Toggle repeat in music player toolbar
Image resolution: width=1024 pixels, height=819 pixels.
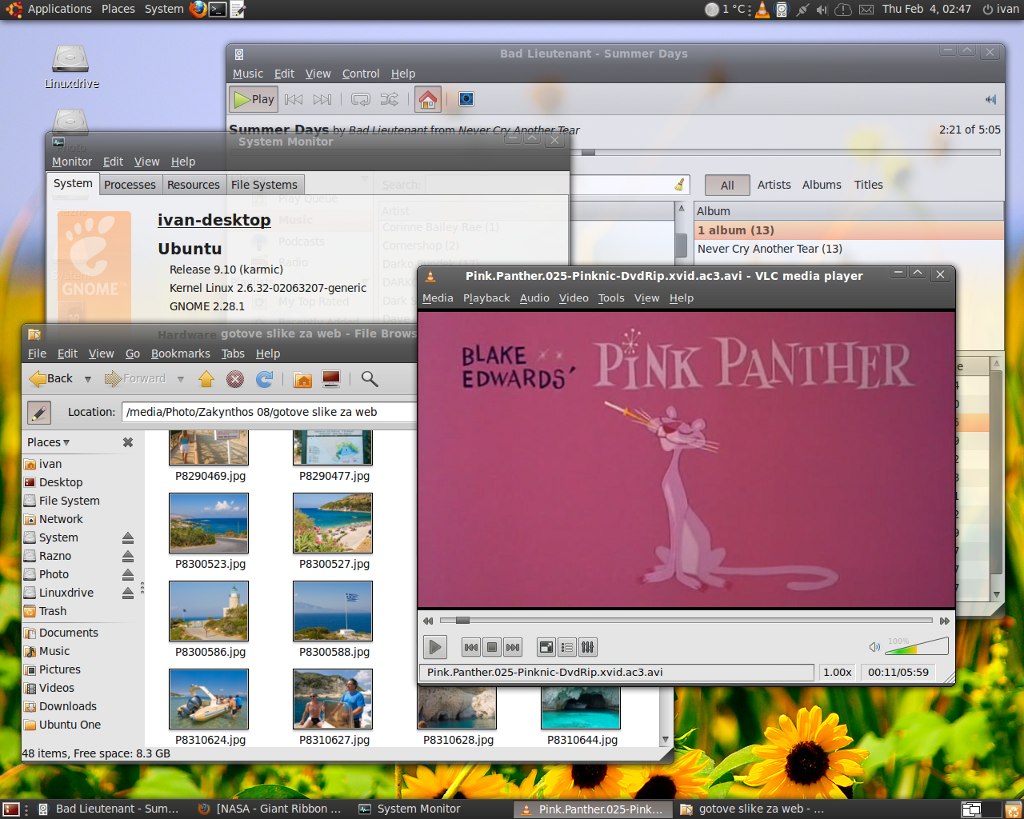[x=360, y=99]
